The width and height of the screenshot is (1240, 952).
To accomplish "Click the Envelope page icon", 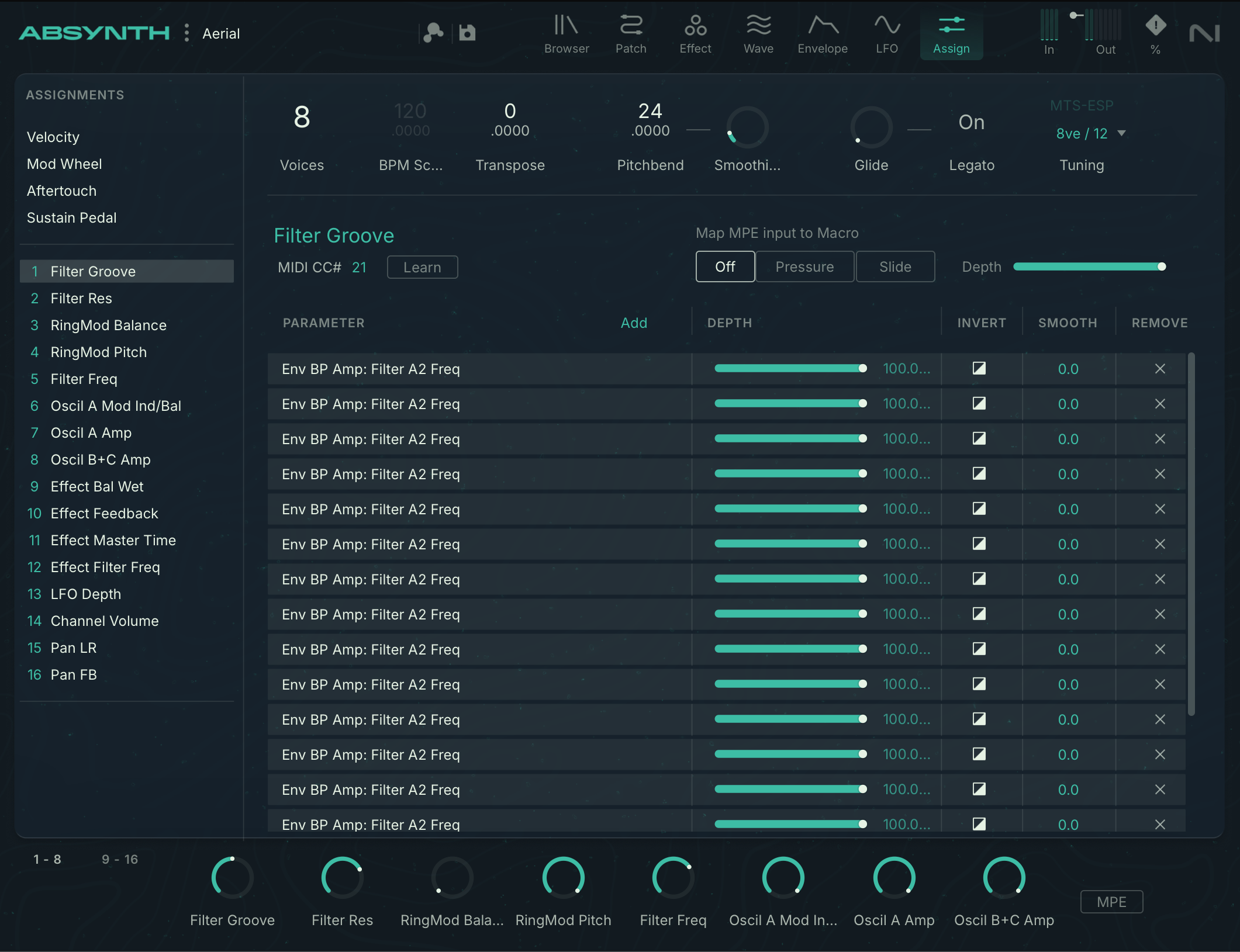I will pos(823,26).
